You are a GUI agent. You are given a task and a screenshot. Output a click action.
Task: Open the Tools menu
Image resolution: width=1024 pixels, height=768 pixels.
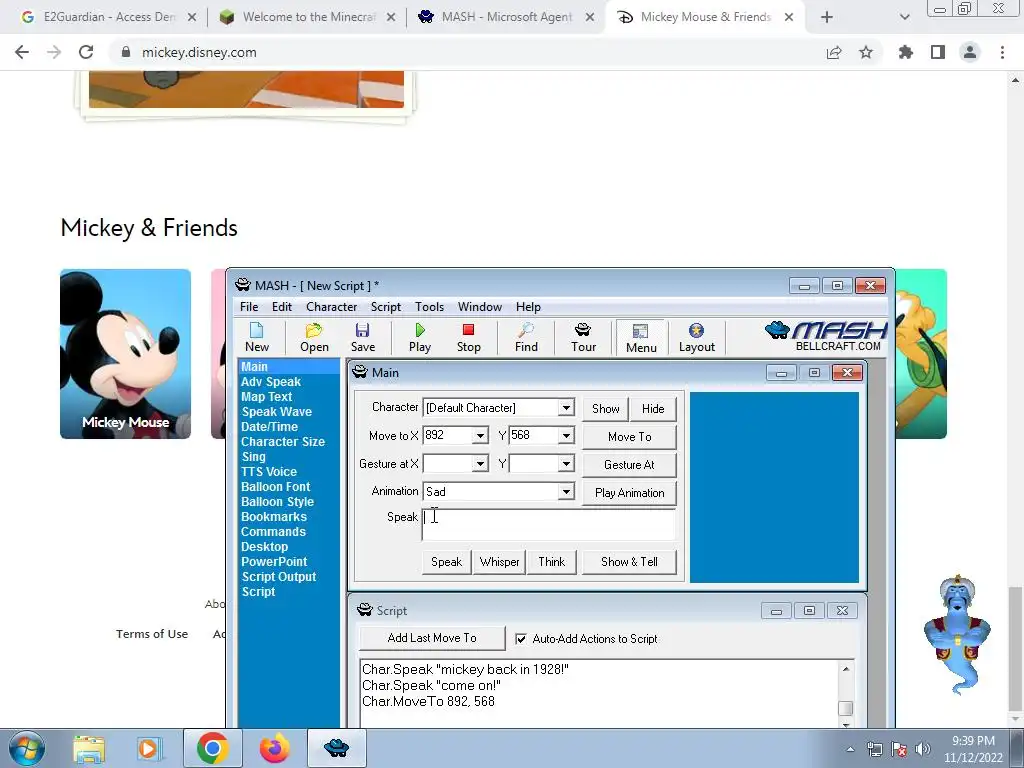click(429, 307)
